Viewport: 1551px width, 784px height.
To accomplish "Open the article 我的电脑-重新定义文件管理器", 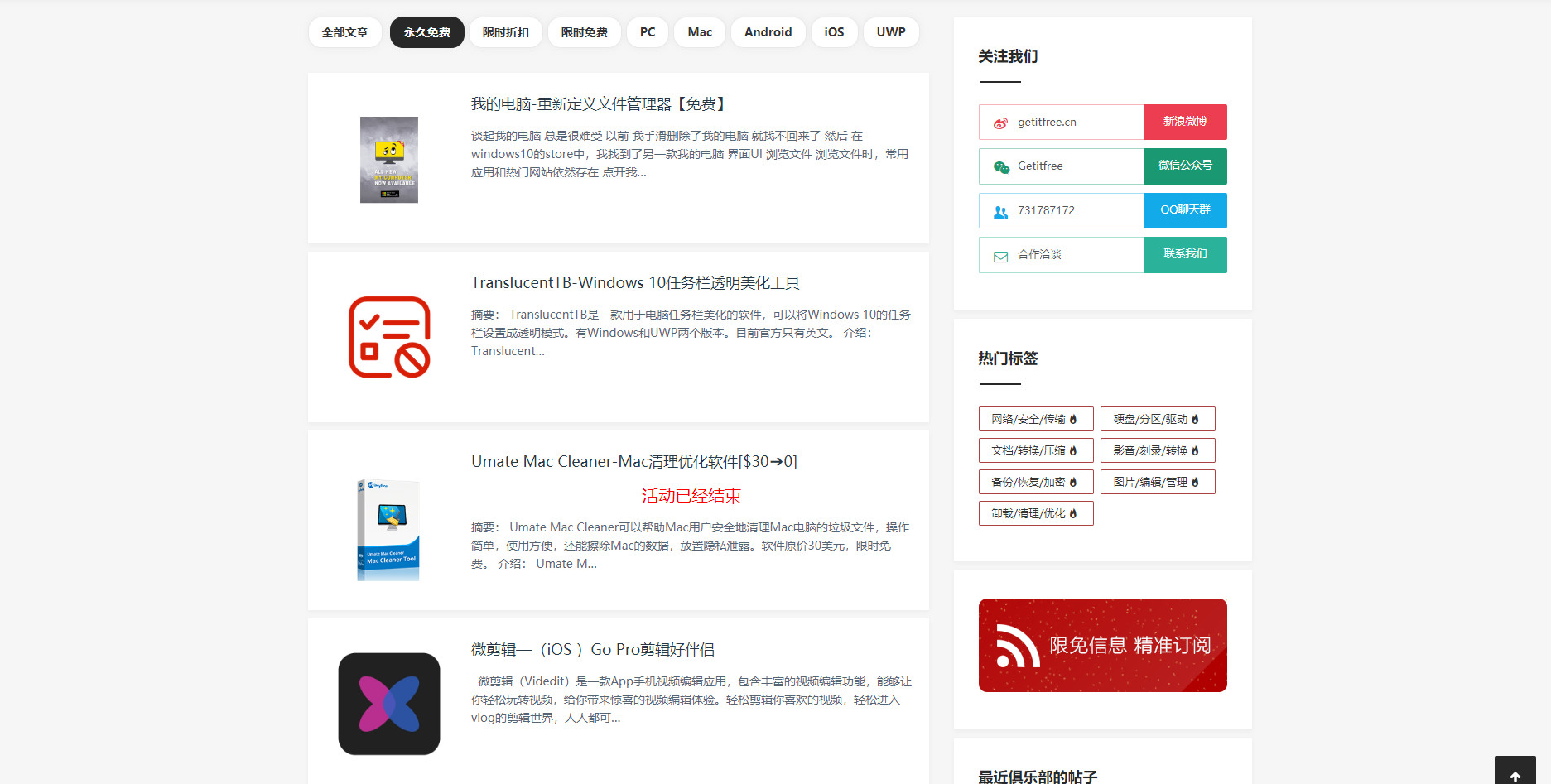I will click(x=596, y=103).
